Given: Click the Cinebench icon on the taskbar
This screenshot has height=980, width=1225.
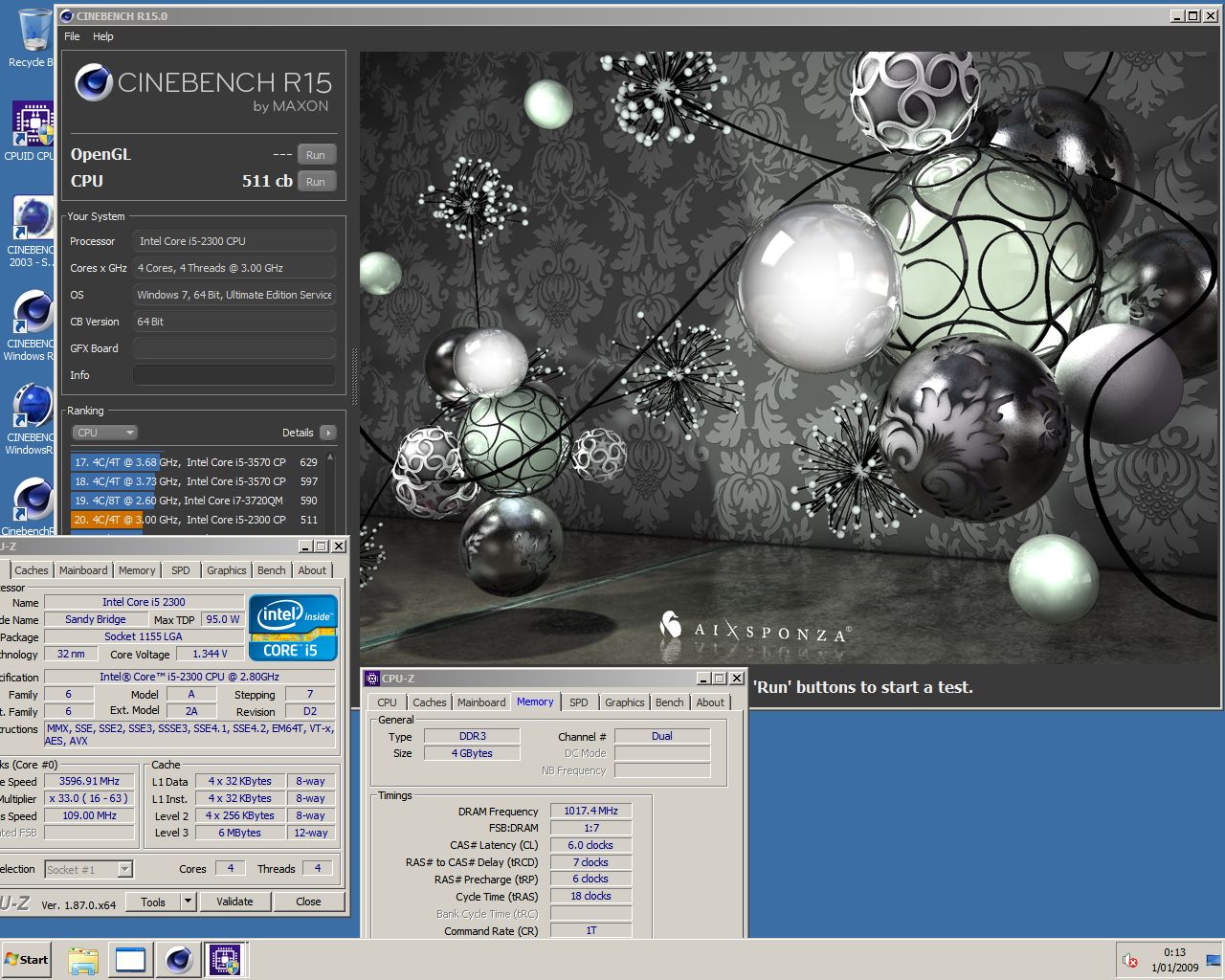Looking at the screenshot, I should point(178,960).
